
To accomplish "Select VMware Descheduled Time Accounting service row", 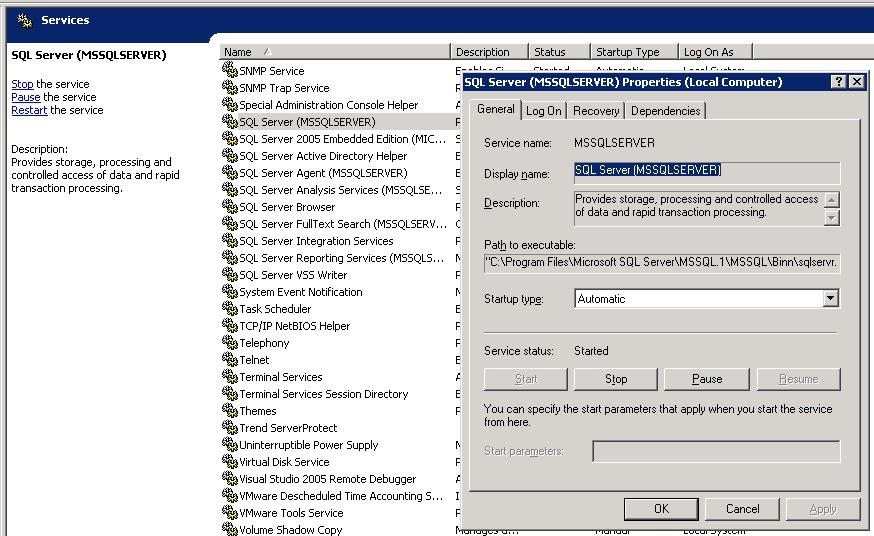I will click(x=341, y=496).
